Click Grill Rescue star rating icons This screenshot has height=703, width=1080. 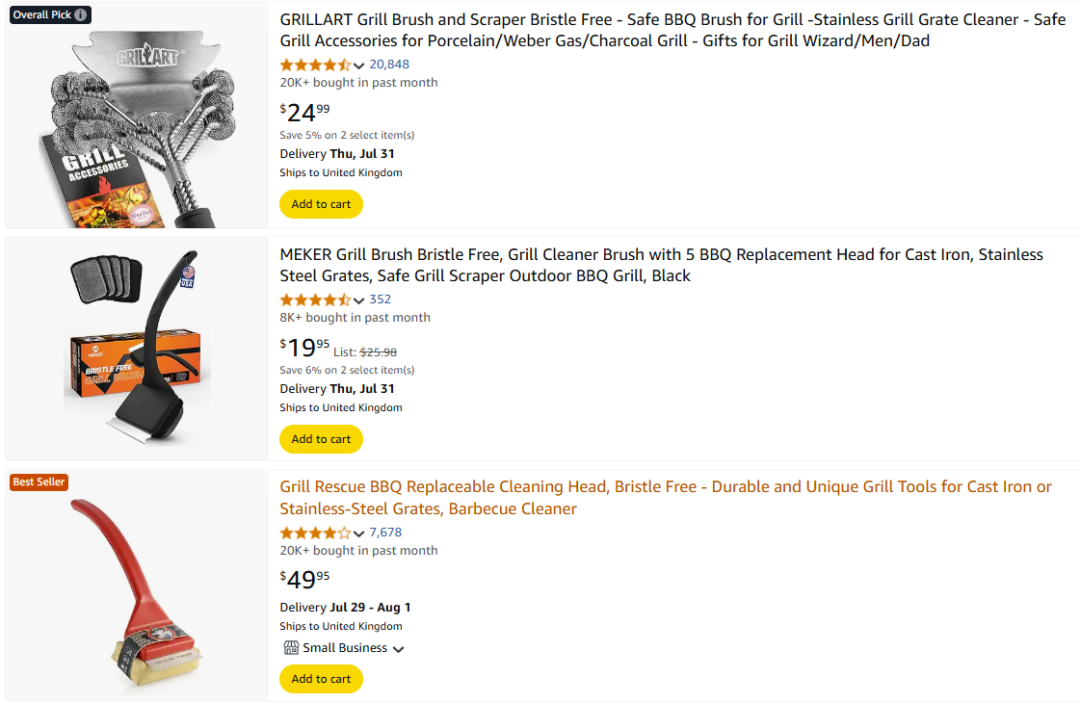(x=315, y=533)
